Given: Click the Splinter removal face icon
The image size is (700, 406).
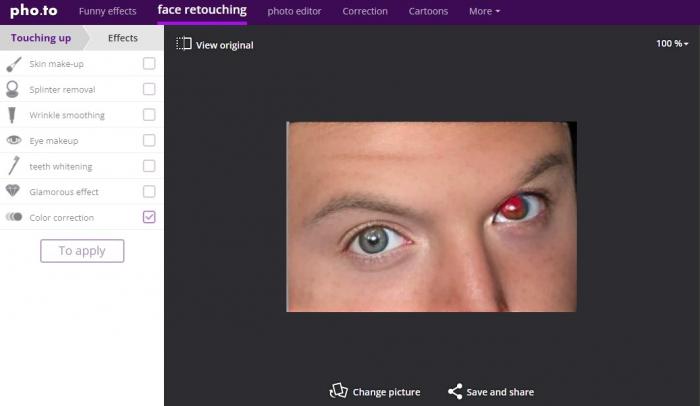Looking at the screenshot, I should tap(14, 89).
